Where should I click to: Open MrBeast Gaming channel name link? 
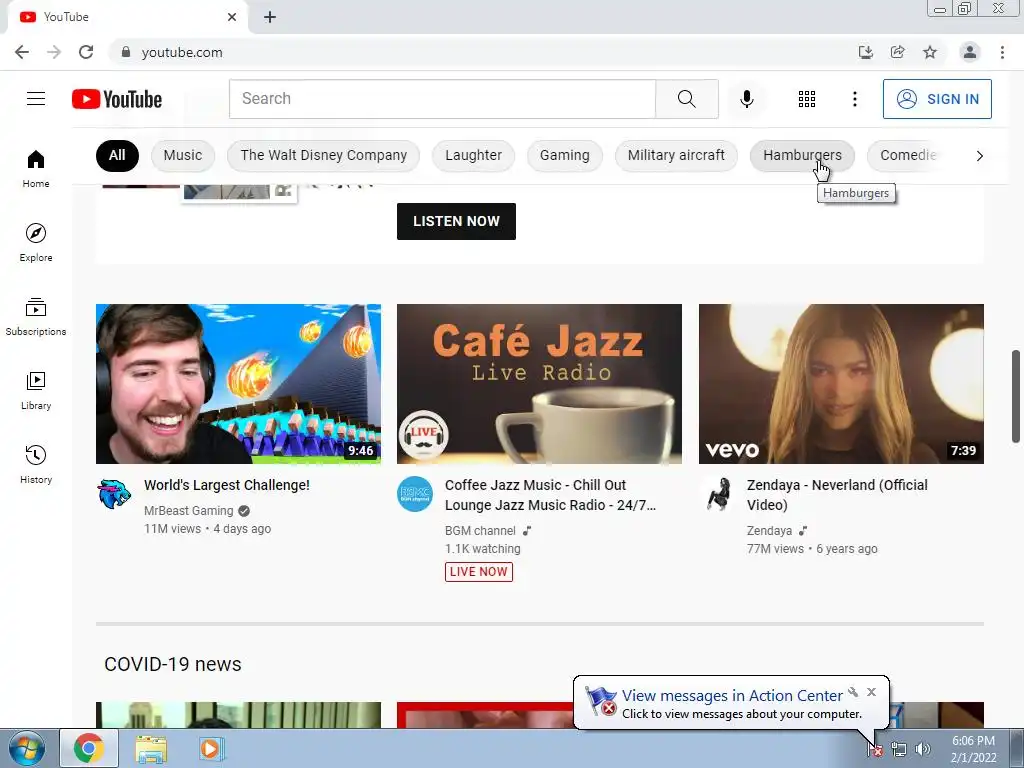(188, 511)
